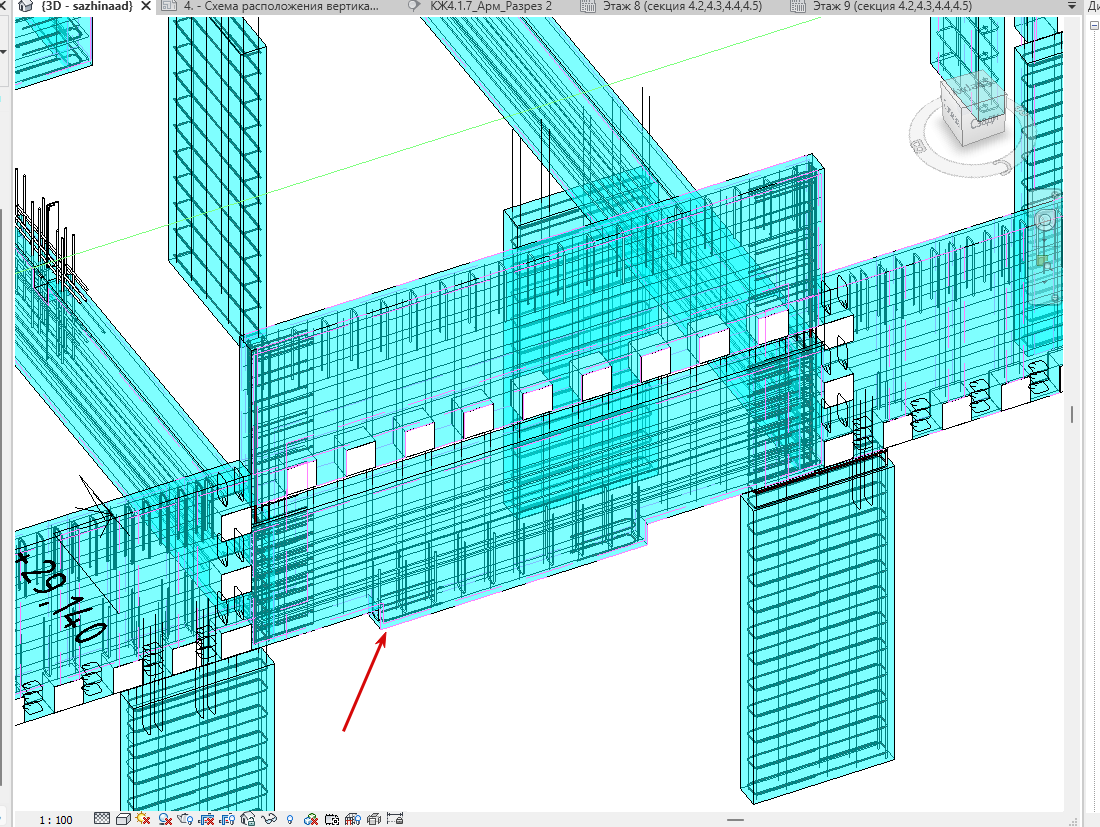Toggle Crop View icon

point(206,819)
